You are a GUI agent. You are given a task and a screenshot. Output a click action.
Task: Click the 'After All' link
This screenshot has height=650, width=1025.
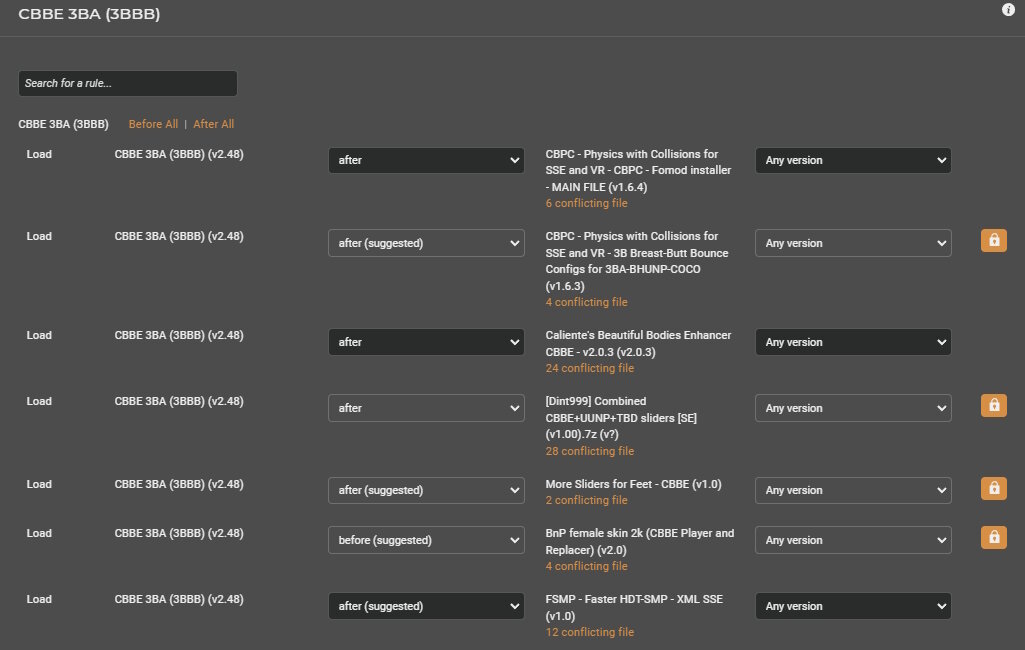pos(213,124)
